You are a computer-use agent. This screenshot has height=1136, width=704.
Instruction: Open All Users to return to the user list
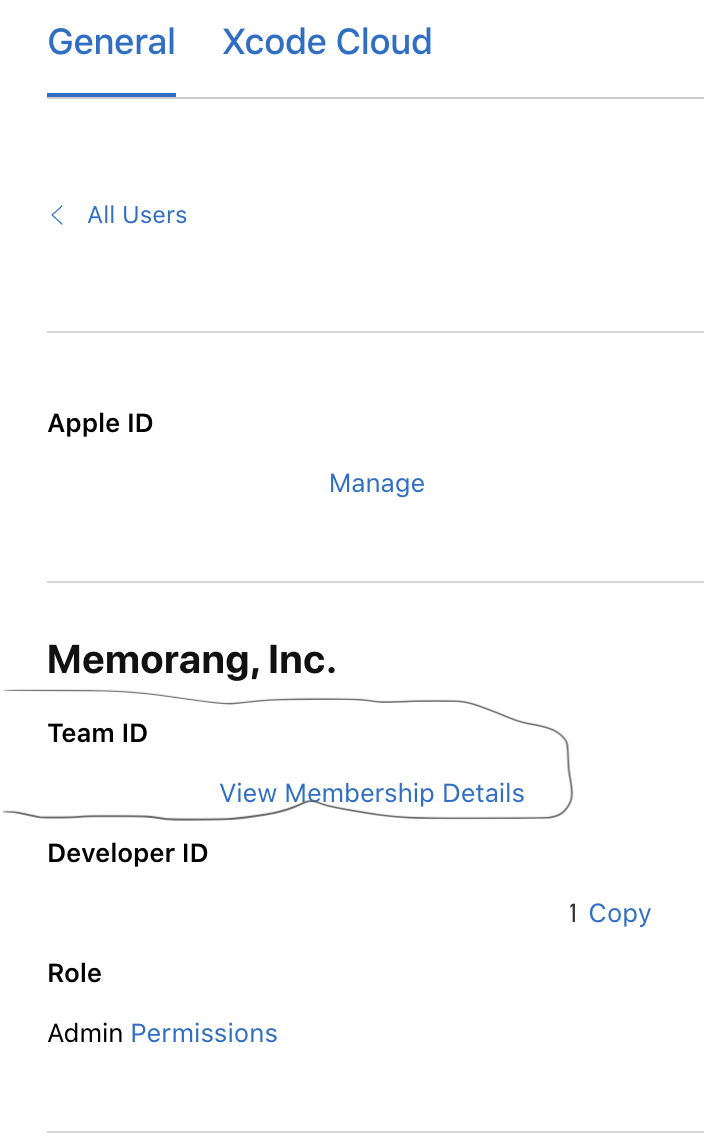tap(137, 215)
